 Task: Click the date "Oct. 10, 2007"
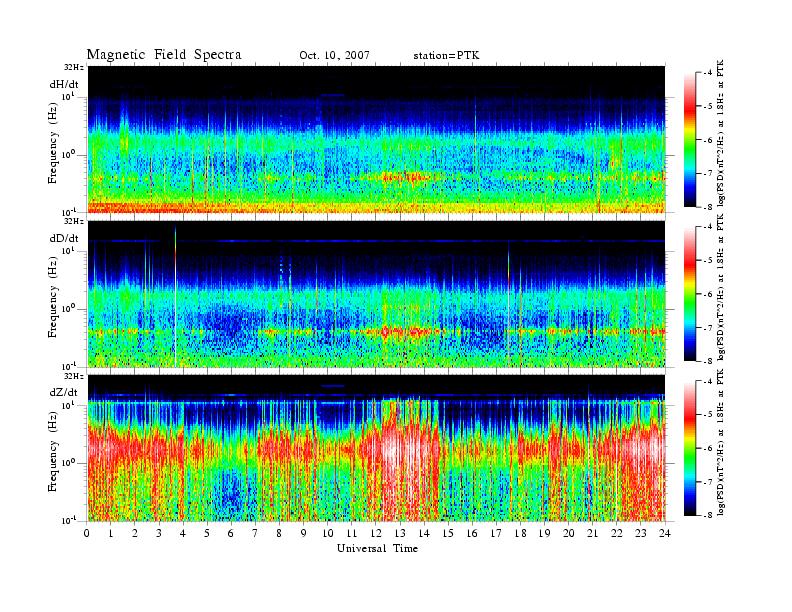[334, 56]
